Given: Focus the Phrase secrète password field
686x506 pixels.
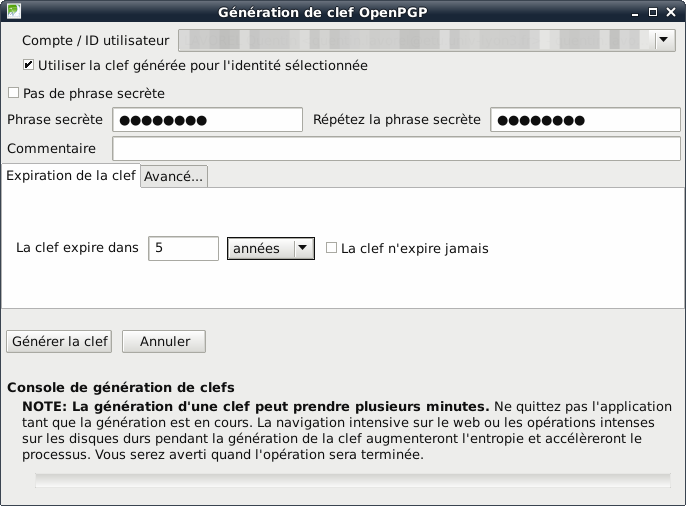Looking at the screenshot, I should point(207,120).
